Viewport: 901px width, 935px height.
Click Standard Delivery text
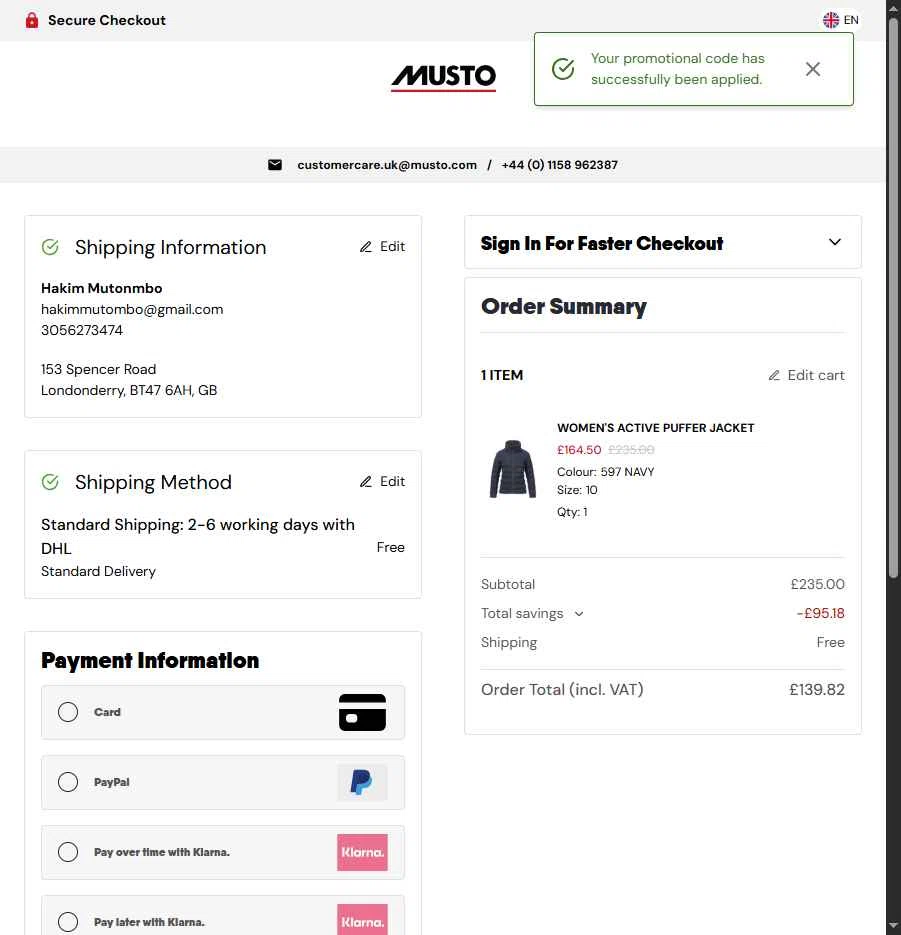click(98, 572)
